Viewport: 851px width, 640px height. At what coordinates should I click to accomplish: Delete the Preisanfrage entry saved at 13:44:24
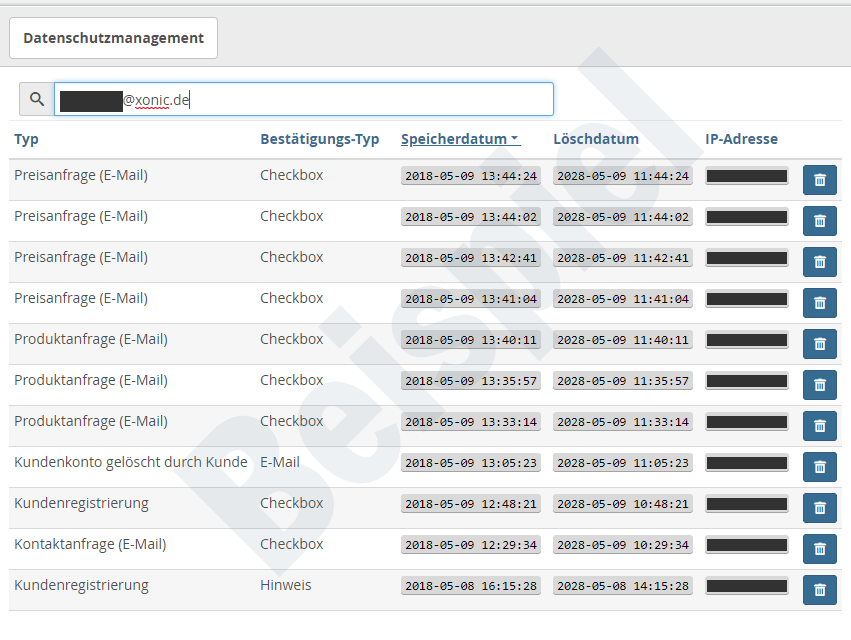click(x=820, y=180)
